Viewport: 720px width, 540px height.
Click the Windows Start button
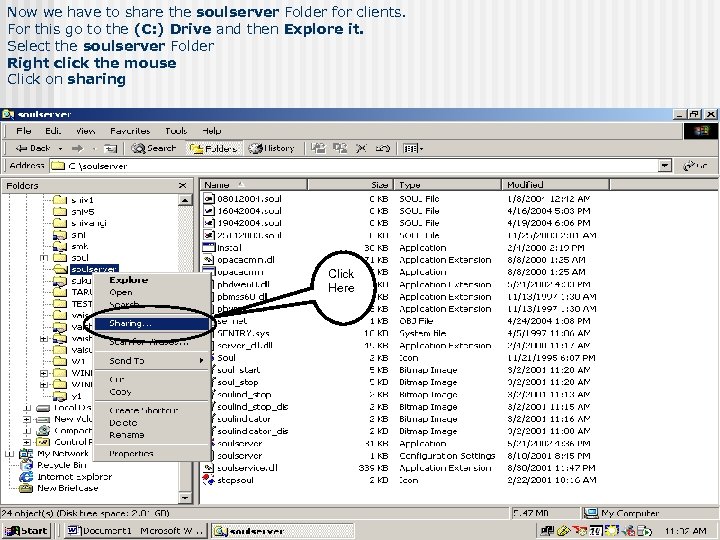point(26,531)
